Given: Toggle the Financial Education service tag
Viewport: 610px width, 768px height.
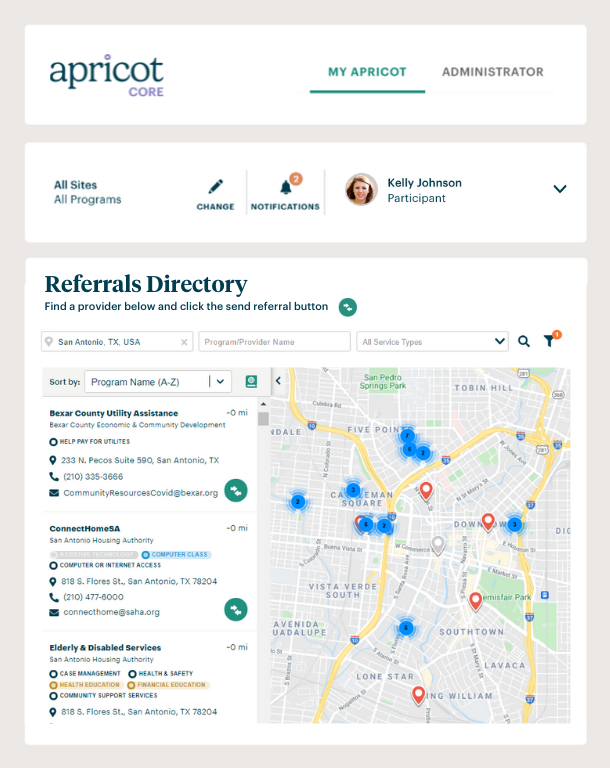Looking at the screenshot, I should click(x=168, y=685).
